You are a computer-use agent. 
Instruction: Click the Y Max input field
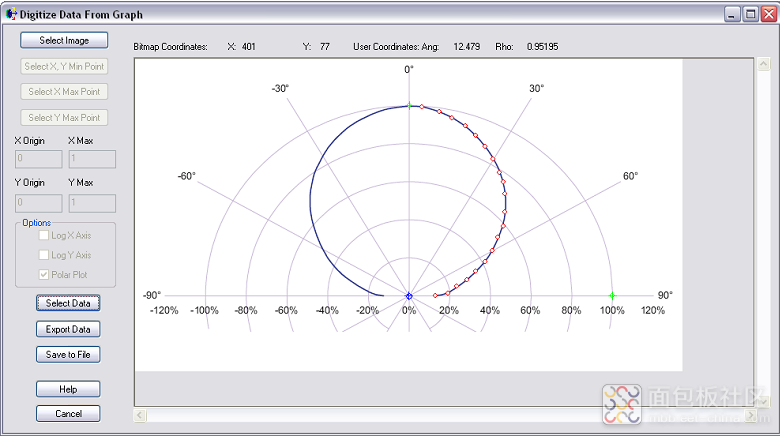tap(92, 203)
